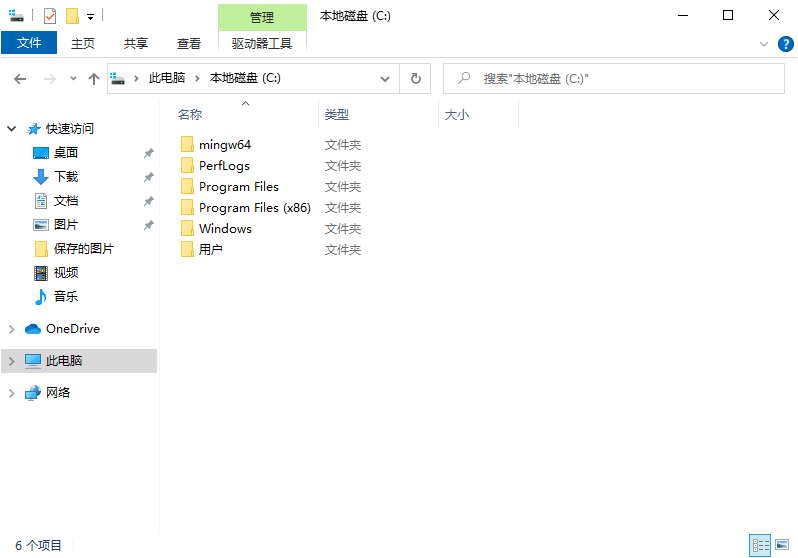Click the Up one level arrow
Viewport: 798px width, 558px height.
(x=94, y=79)
